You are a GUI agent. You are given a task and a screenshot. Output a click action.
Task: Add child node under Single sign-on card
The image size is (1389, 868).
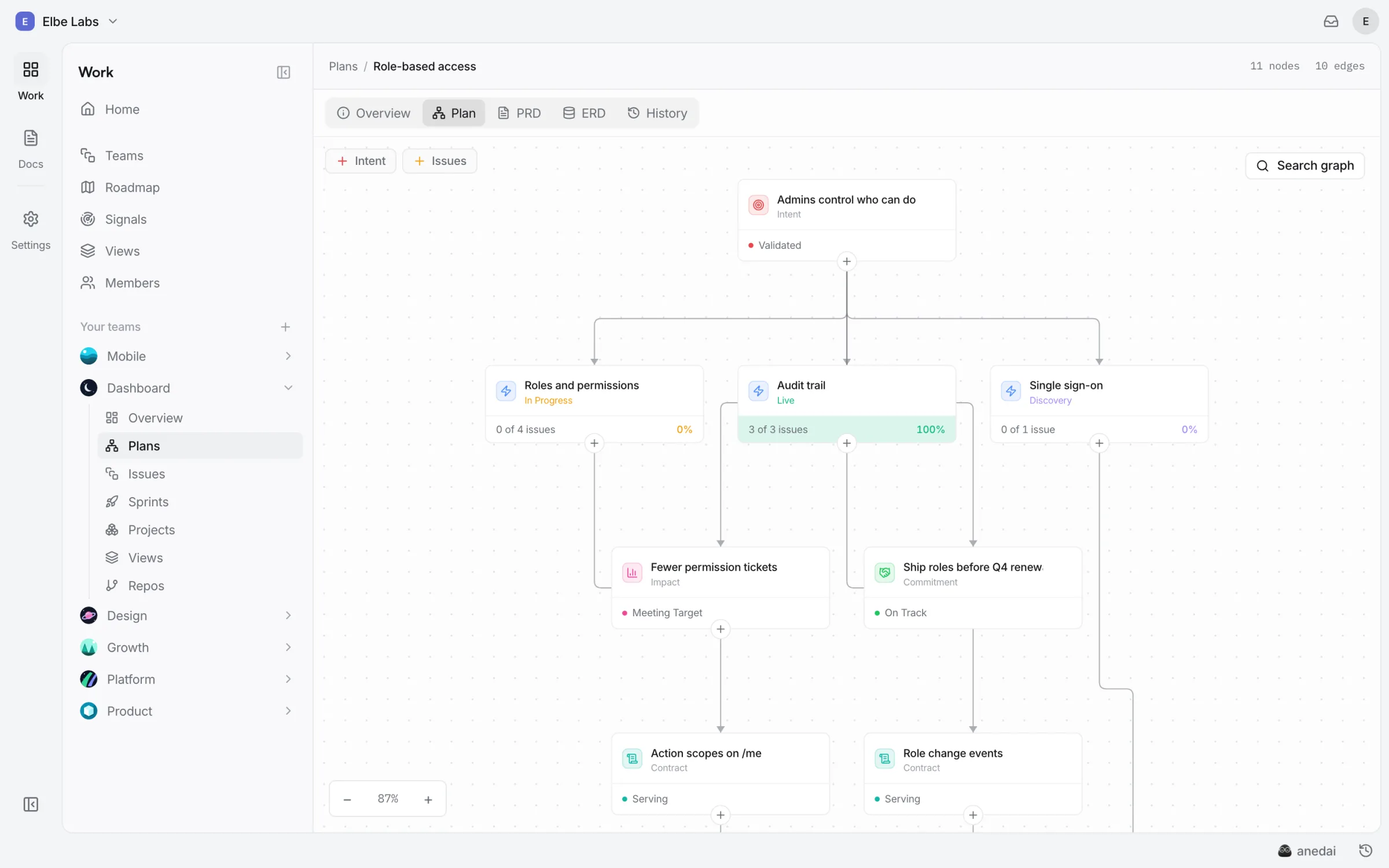pyautogui.click(x=1099, y=443)
